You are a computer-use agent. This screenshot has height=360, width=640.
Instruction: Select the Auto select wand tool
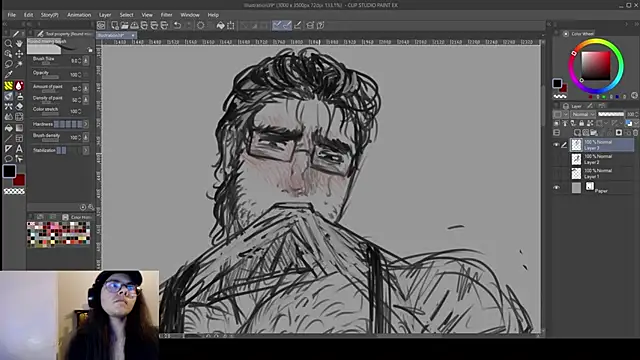point(19,64)
